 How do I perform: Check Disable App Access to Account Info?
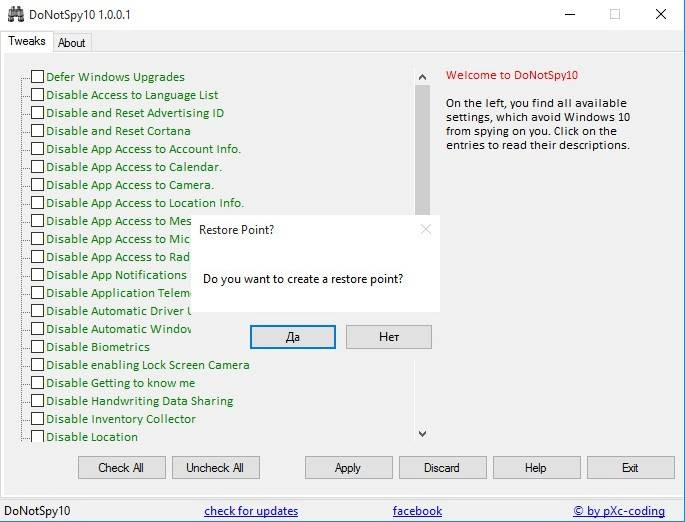pos(38,149)
